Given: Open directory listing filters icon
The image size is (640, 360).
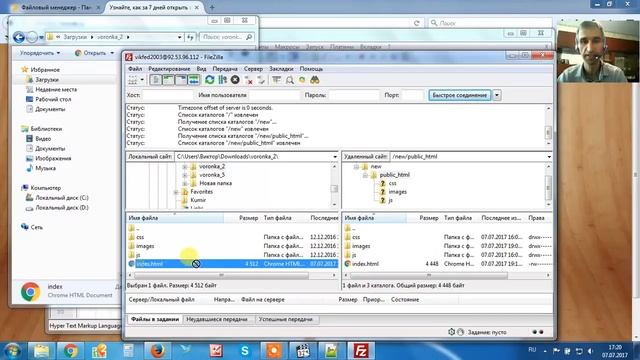Looking at the screenshot, I should coord(277,80).
